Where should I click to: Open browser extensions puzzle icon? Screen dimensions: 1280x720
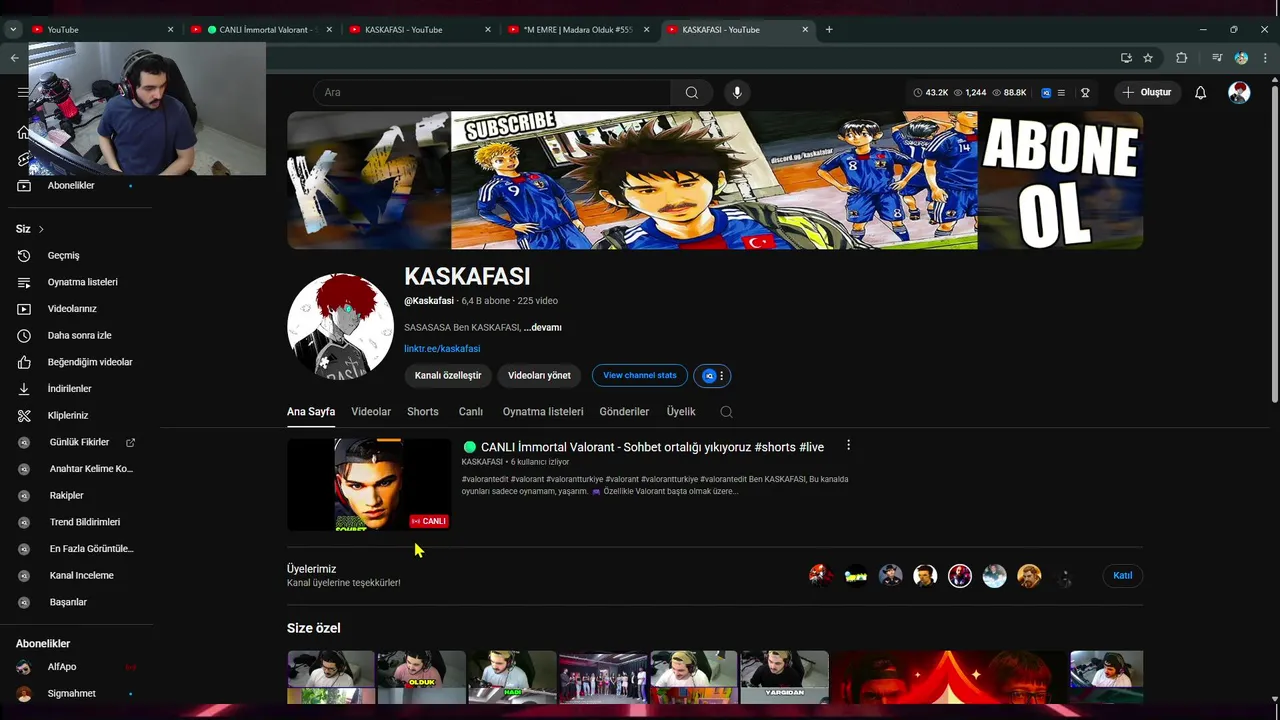(x=1181, y=58)
